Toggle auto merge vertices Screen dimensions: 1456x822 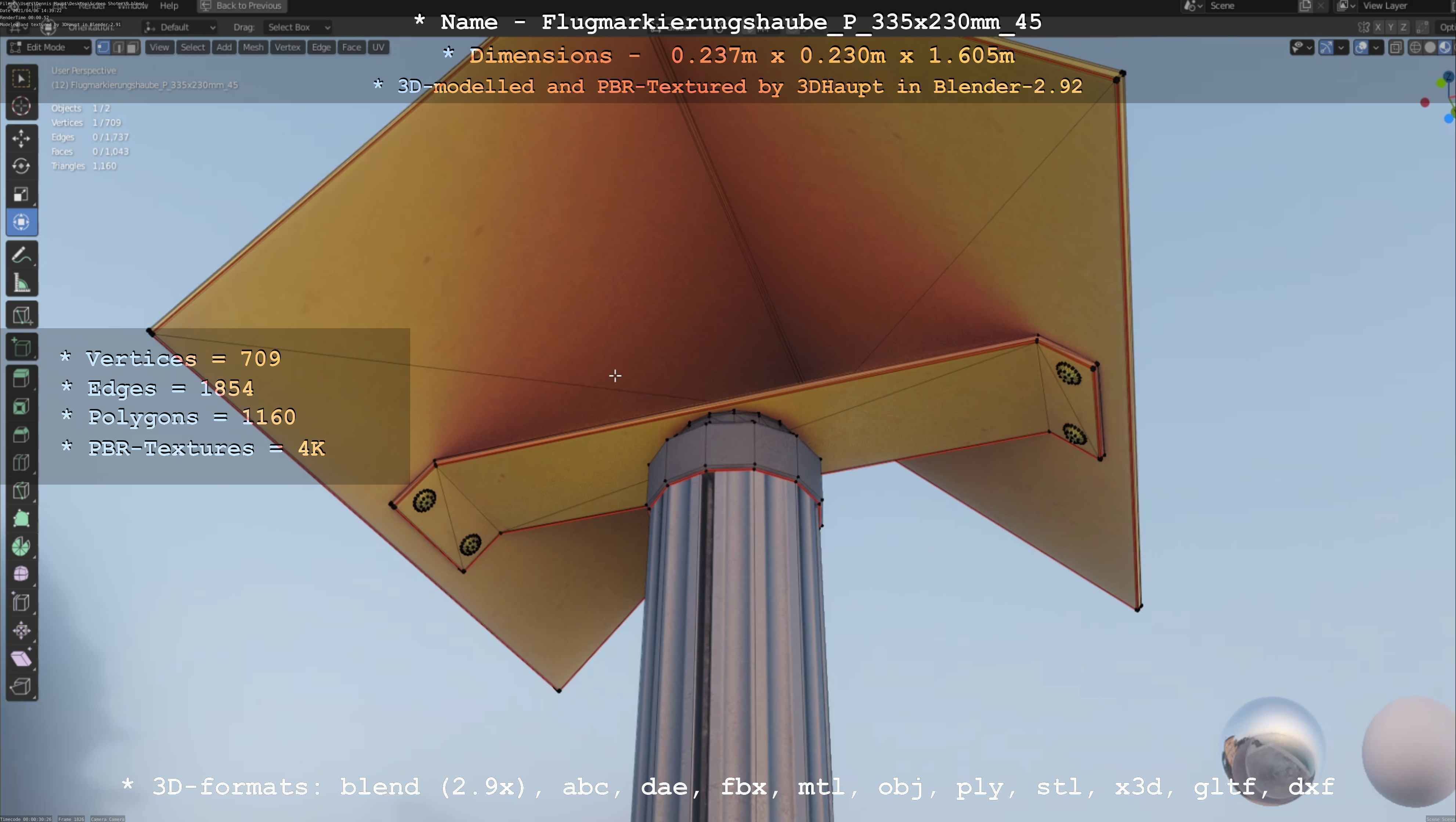click(x=1423, y=27)
